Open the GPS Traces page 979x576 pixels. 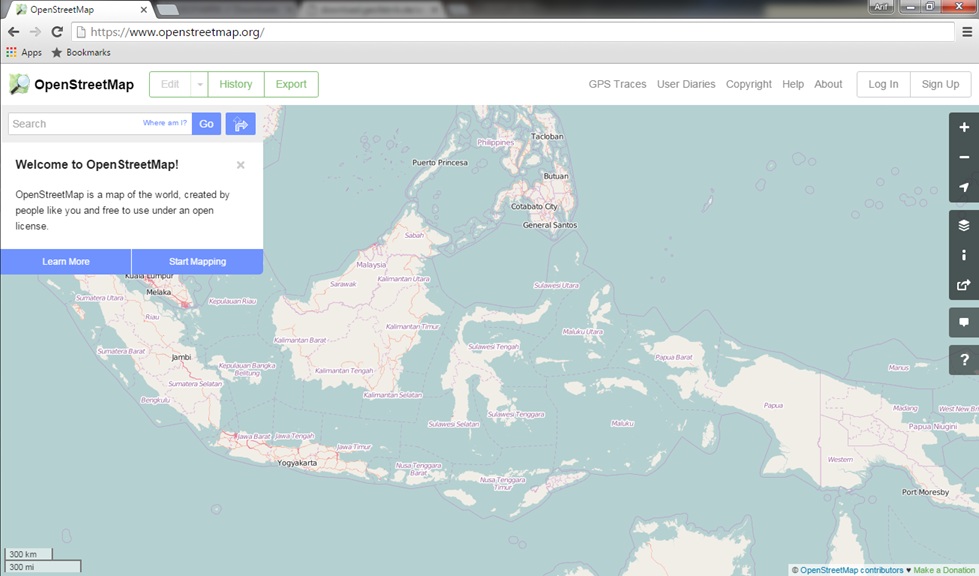pyautogui.click(x=618, y=84)
